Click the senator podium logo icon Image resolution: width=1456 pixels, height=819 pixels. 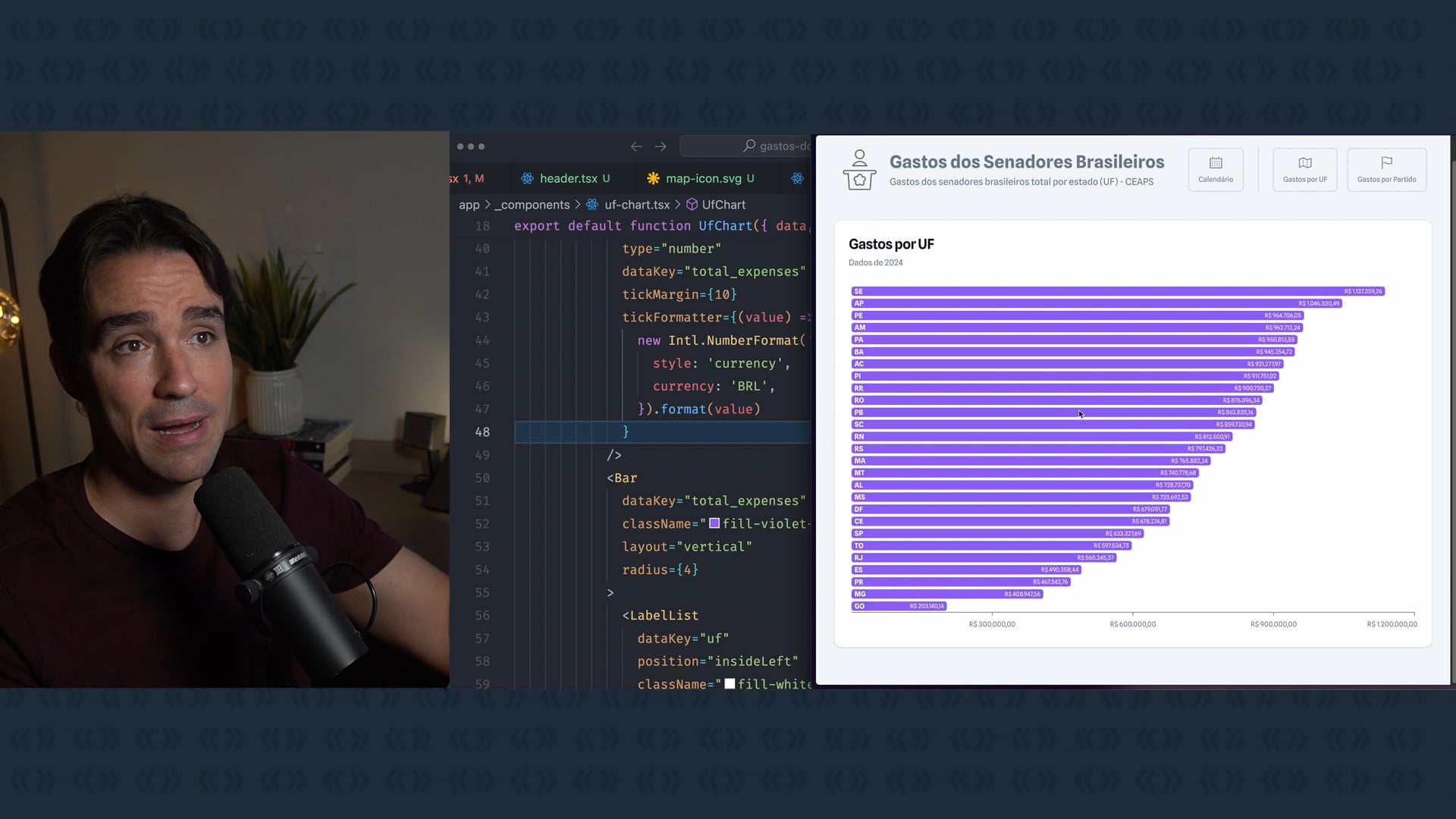point(859,170)
